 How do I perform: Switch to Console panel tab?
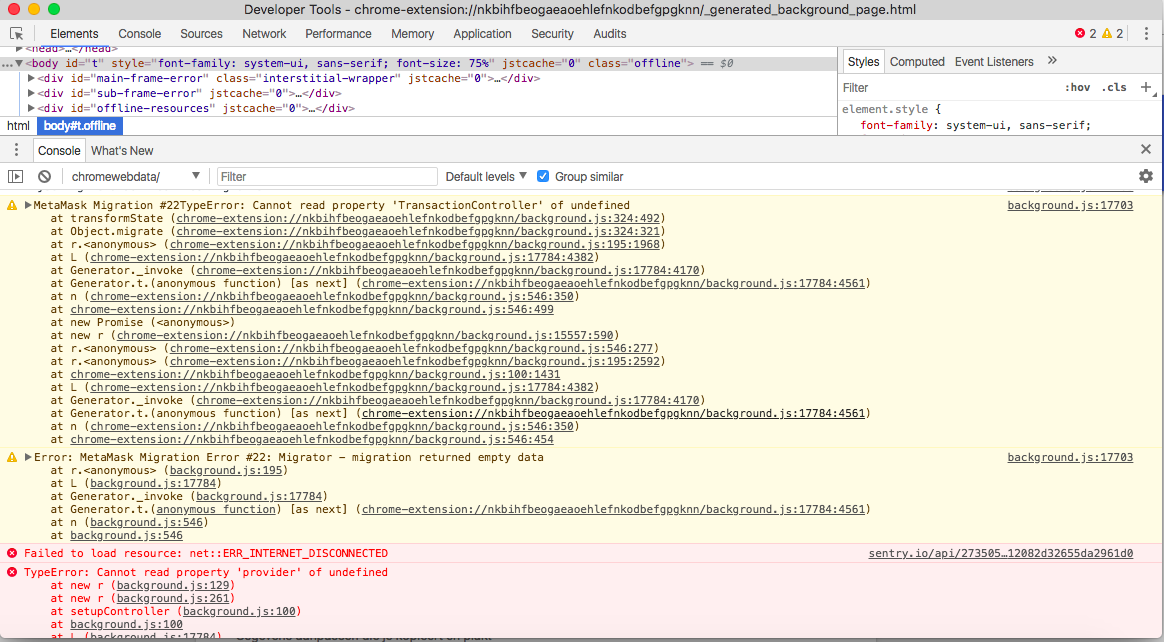coord(140,33)
